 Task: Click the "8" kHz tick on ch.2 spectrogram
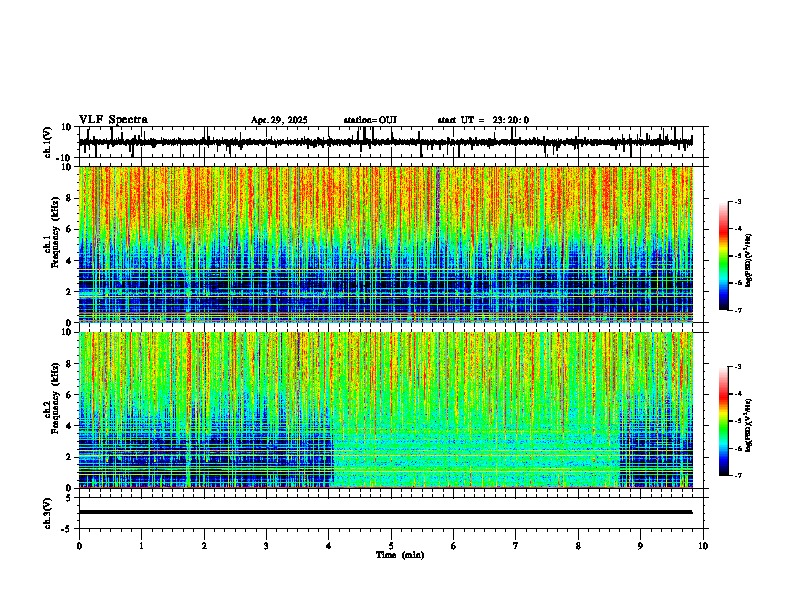[x=69, y=364]
